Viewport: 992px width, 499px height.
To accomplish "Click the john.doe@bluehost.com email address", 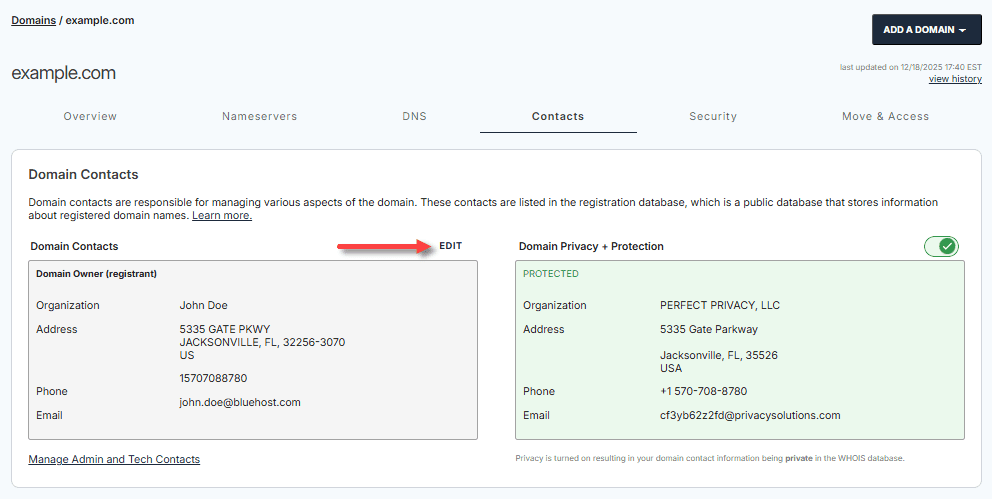I will [240, 402].
